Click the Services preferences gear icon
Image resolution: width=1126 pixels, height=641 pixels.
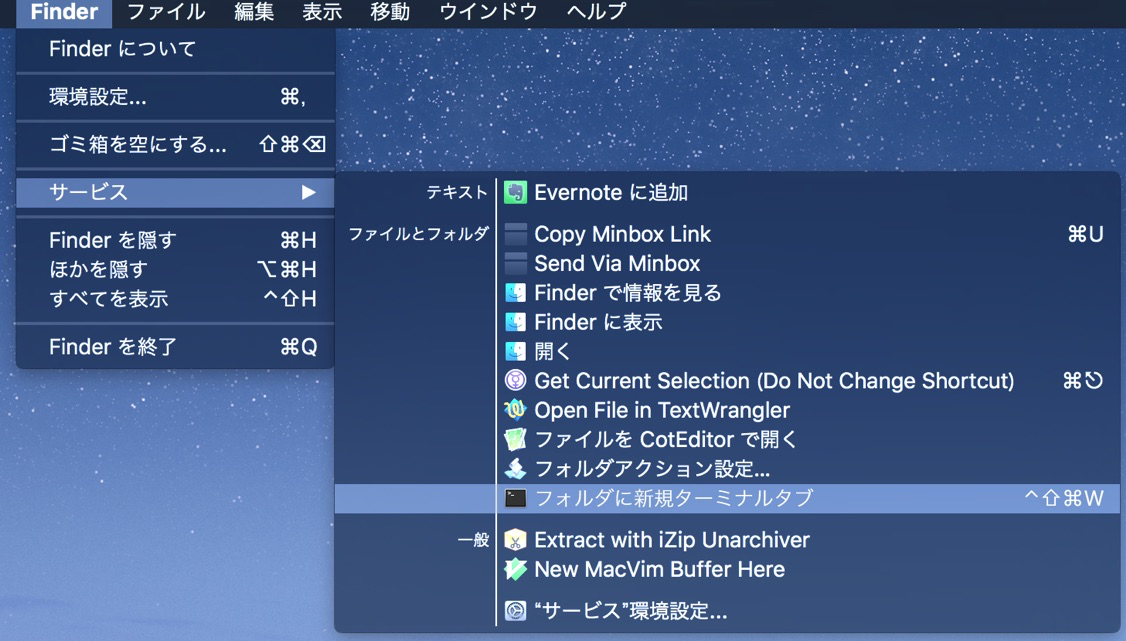(x=515, y=611)
